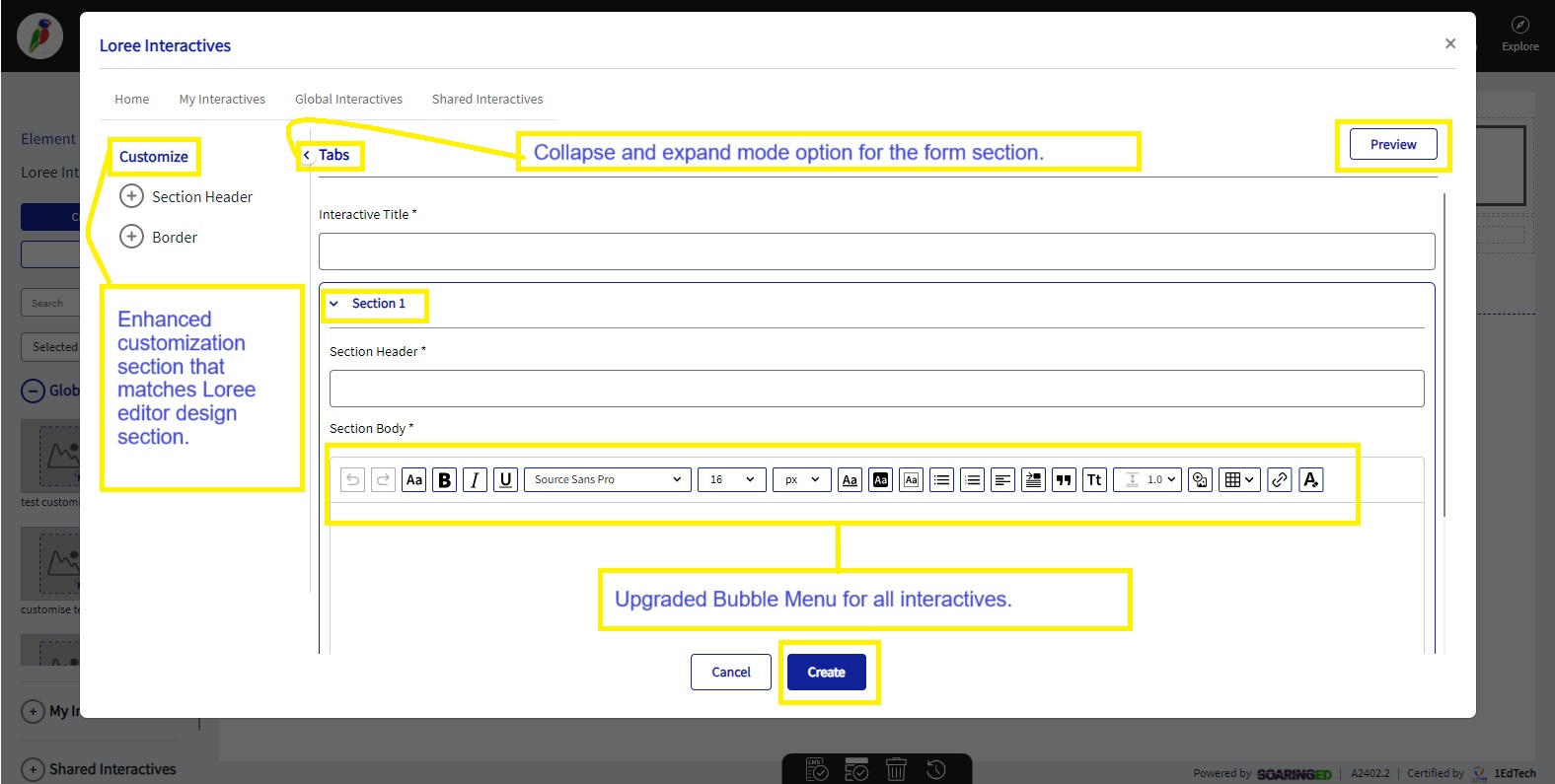Viewport: 1555px width, 784px height.
Task: Open the px unit dropdown
Action: tap(801, 479)
